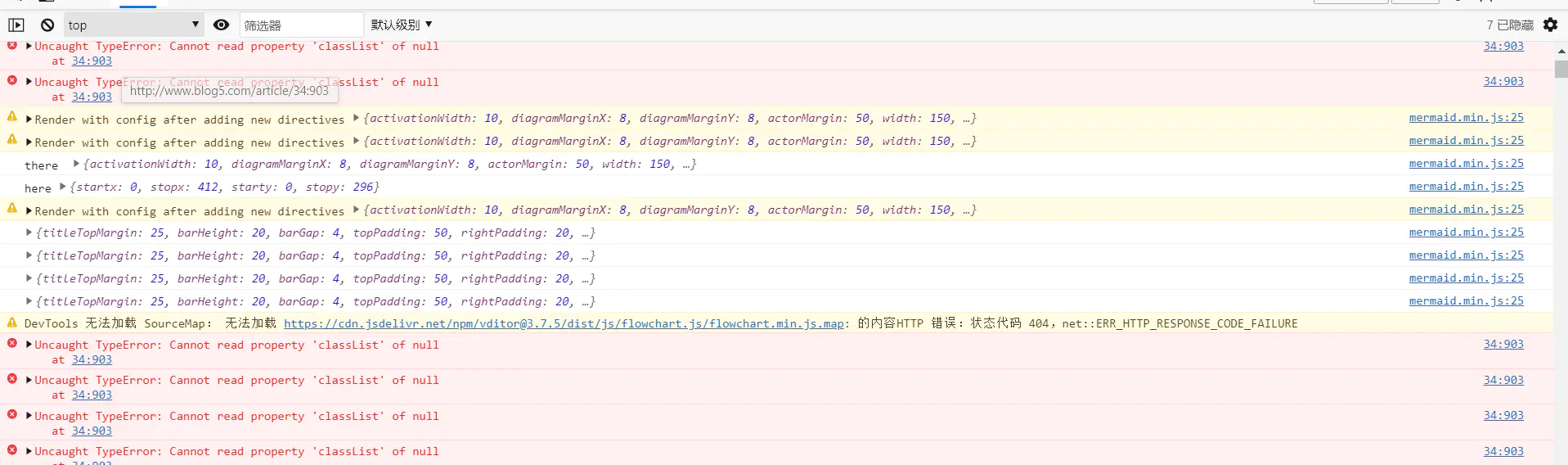
Task: Expand the object logged after 'there'
Action: tap(76, 165)
